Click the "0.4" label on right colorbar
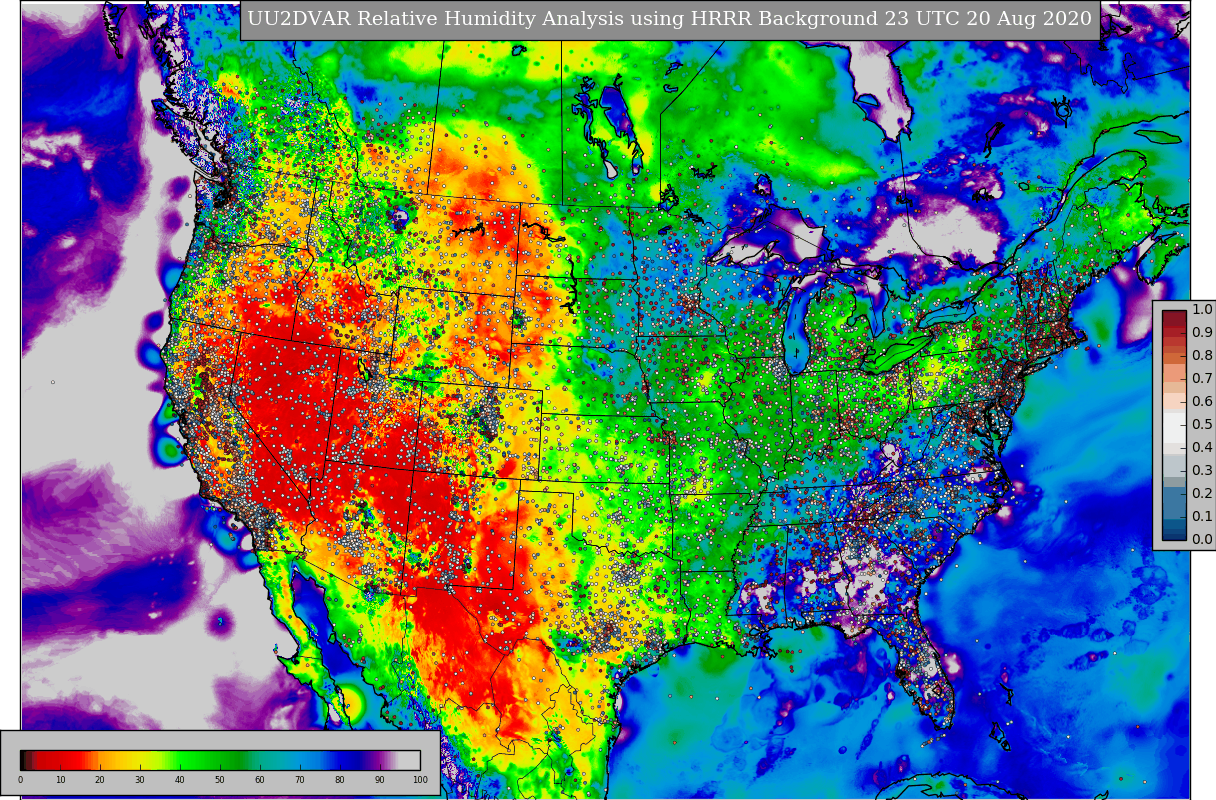This screenshot has width=1216, height=800. coord(1202,448)
